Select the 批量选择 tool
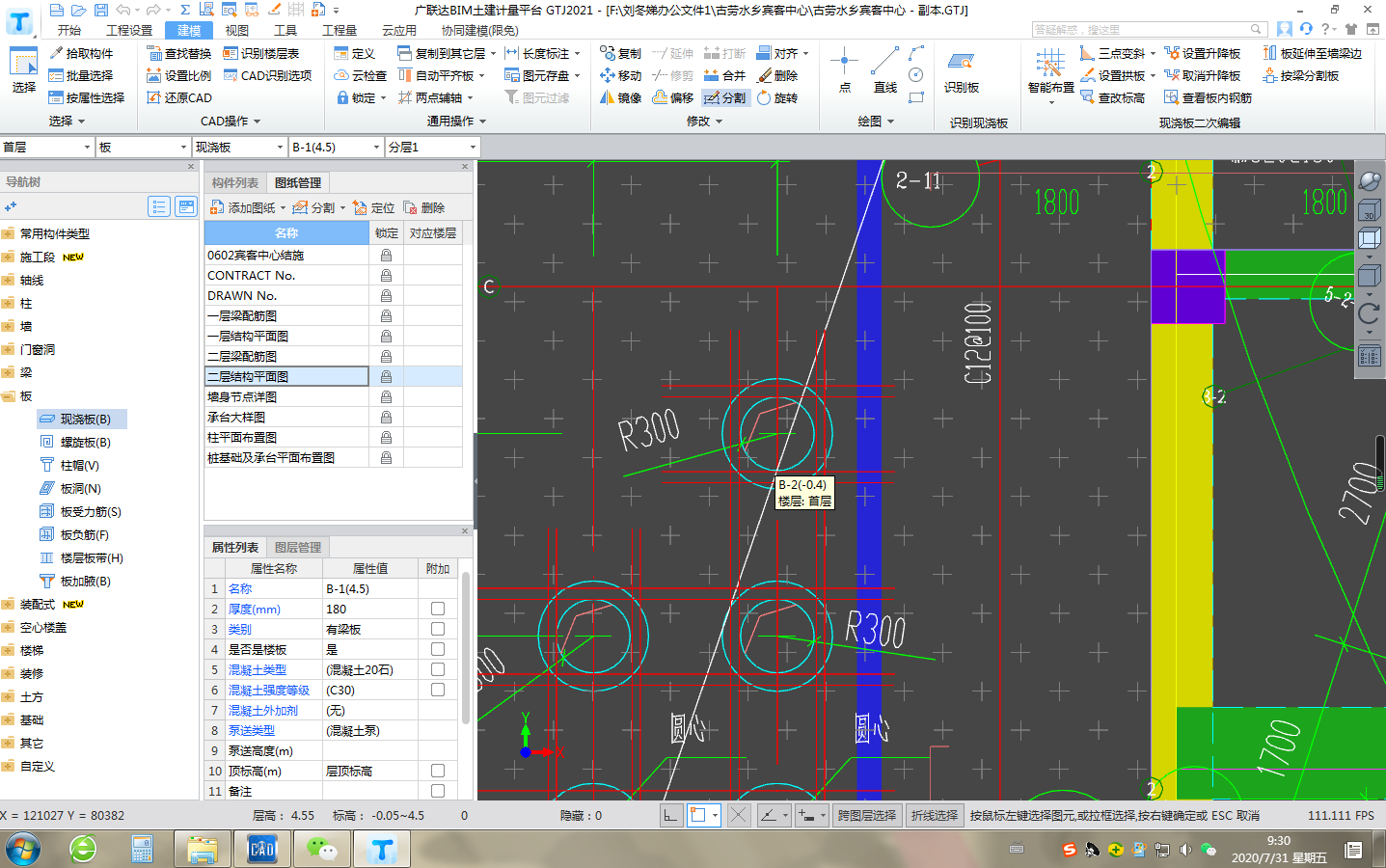The image size is (1386, 868). tap(81, 75)
